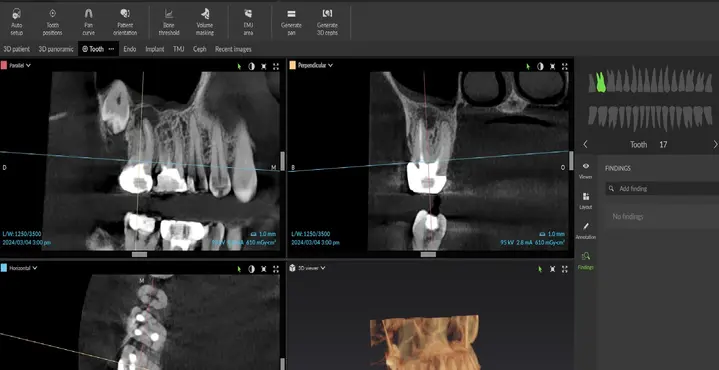
Task: Toggle contrast icon in Parallel view
Action: pos(251,66)
